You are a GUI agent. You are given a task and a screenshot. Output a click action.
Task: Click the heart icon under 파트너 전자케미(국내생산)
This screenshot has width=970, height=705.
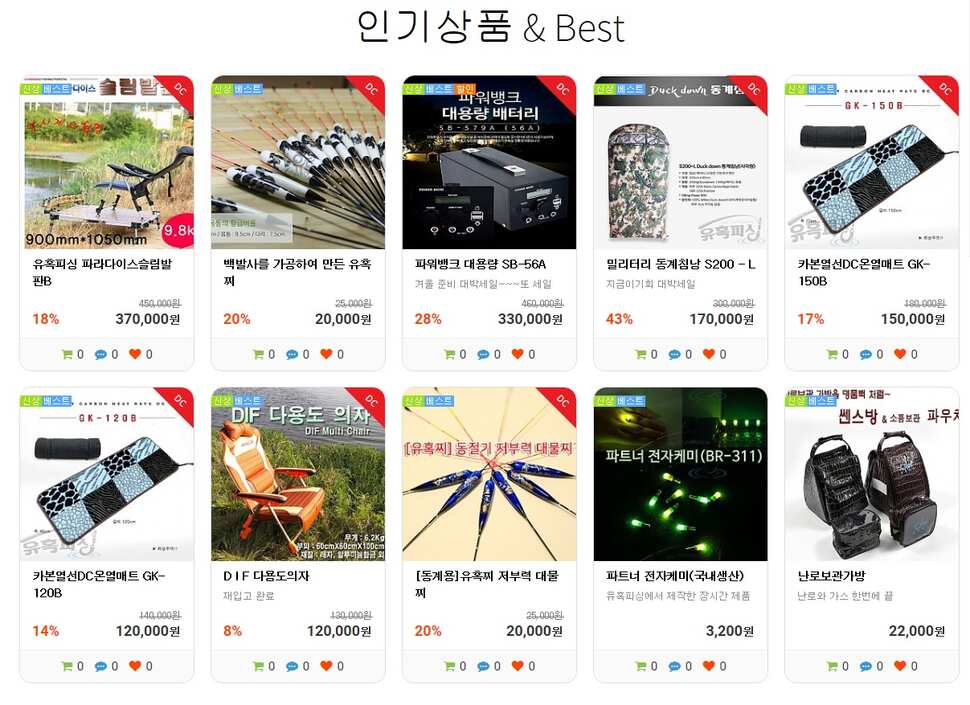click(x=708, y=665)
